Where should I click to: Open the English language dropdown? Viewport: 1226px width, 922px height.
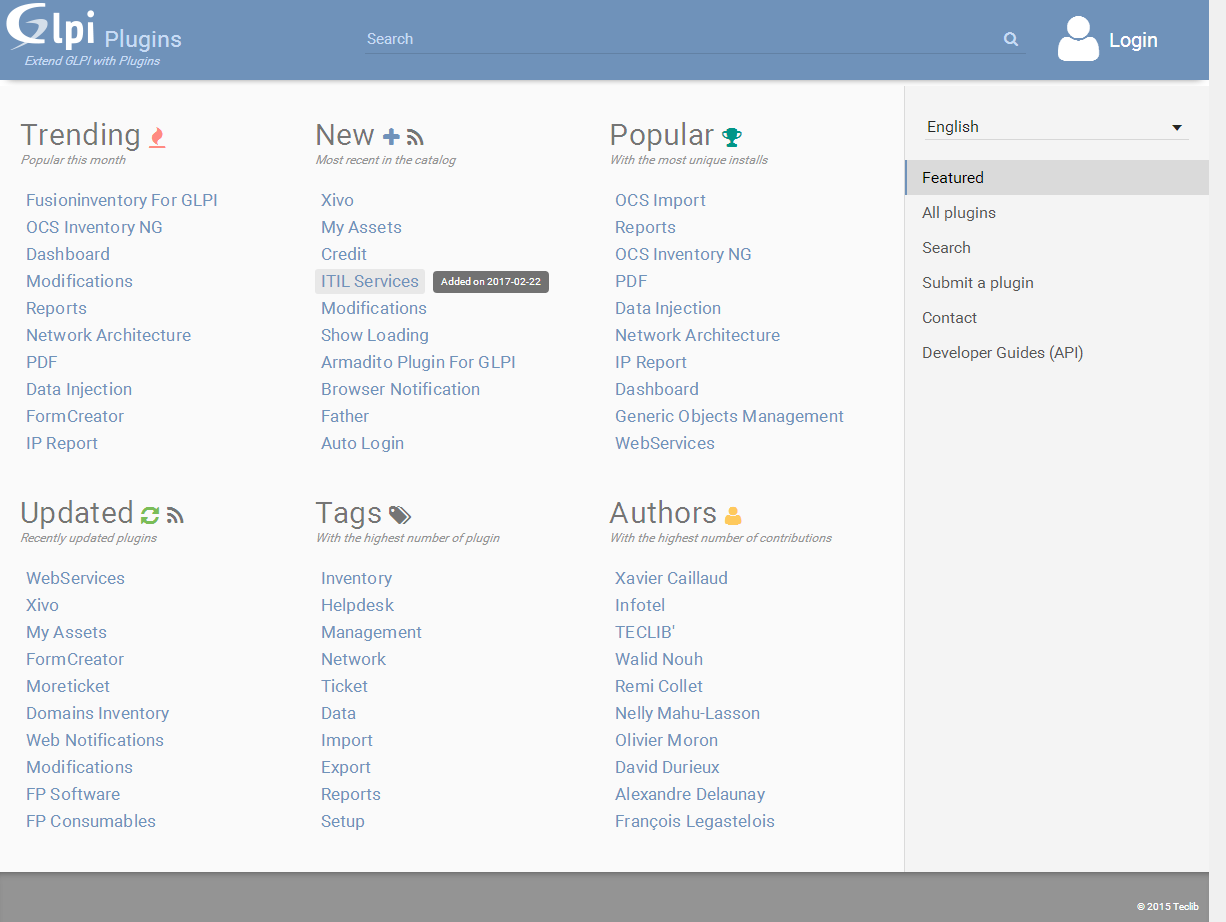1056,127
